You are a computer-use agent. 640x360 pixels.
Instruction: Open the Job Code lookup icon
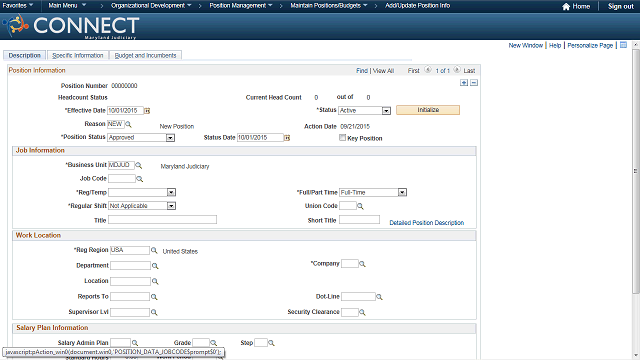pyautogui.click(x=140, y=179)
